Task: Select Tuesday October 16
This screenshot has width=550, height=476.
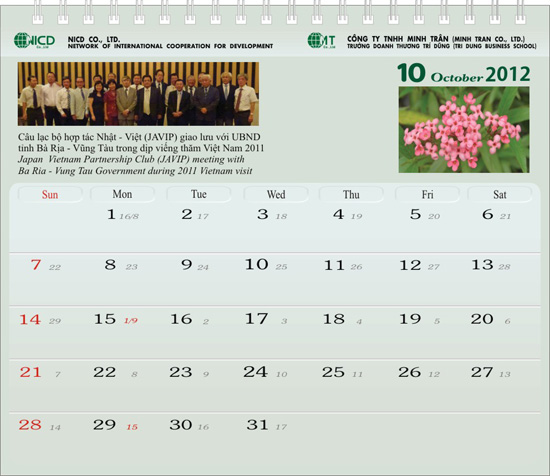Action: click(181, 319)
